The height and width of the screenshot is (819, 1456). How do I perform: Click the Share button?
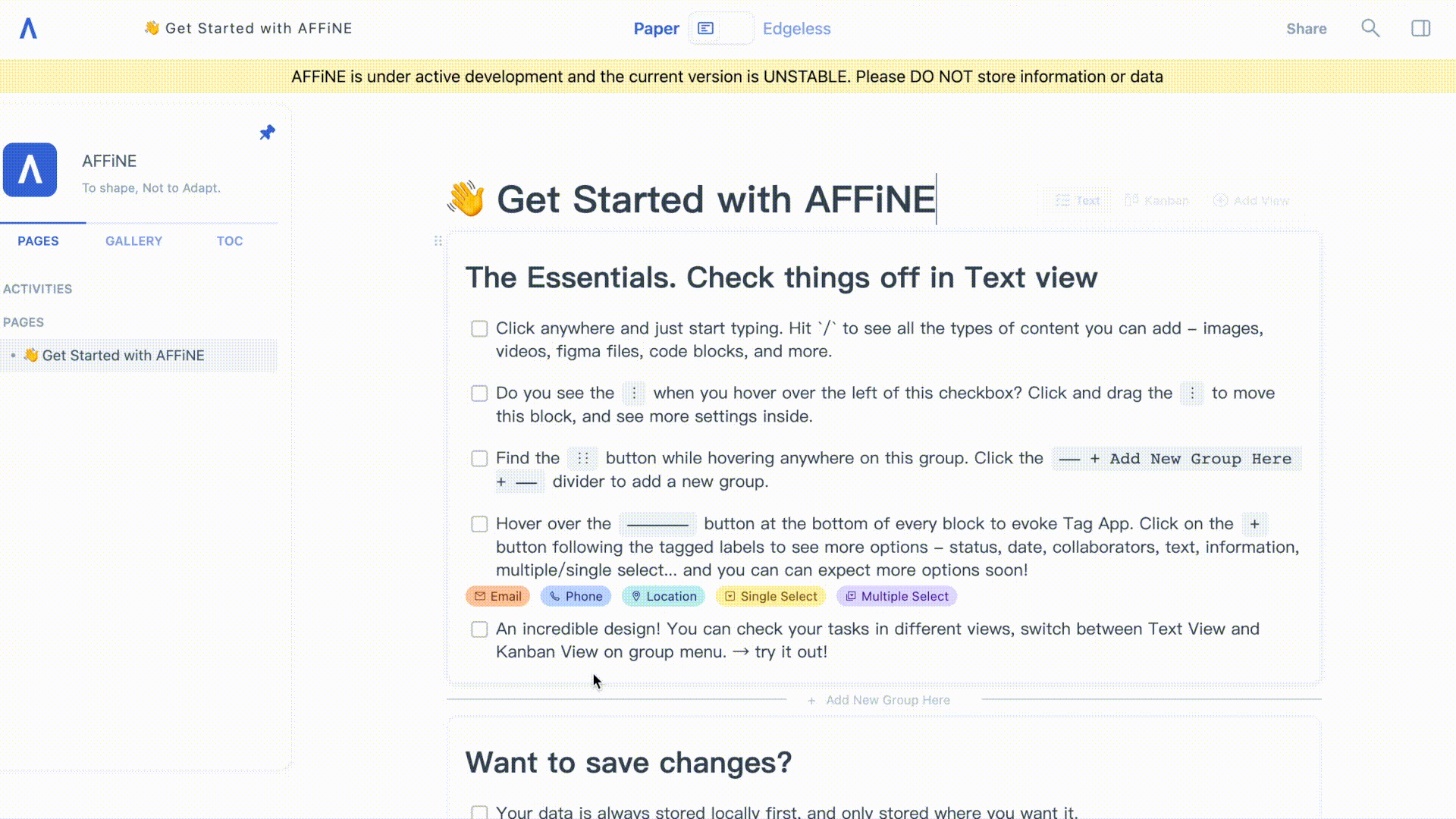tap(1306, 29)
